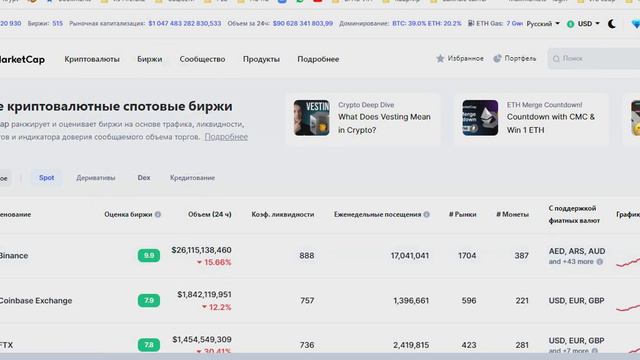Open the Подробнее menu
Image resolution: width=640 pixels, height=360 pixels.
(x=318, y=59)
